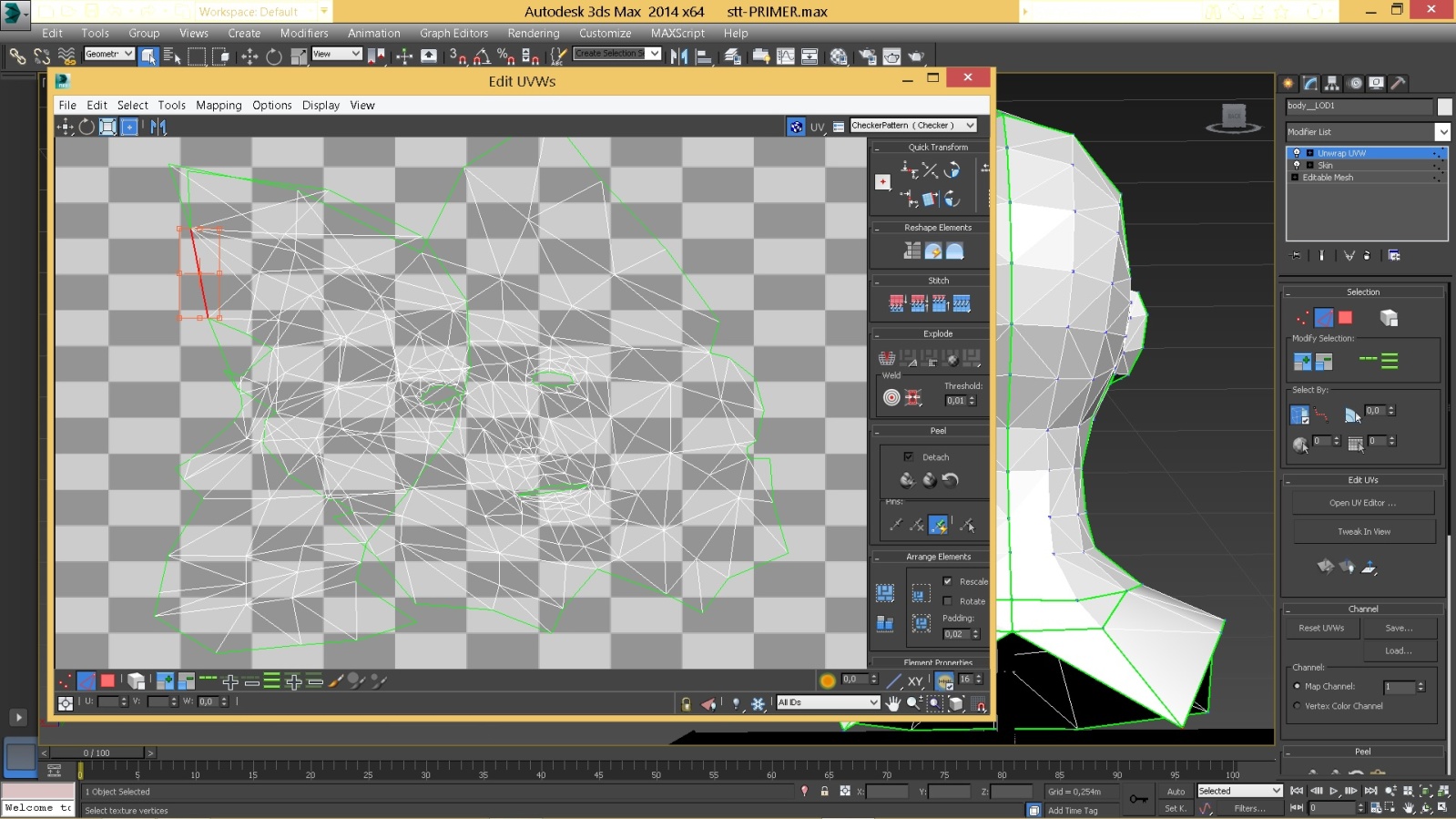1456x819 pixels.
Task: Click the Weld Selected icon beside Target Weld
Action: point(913,397)
